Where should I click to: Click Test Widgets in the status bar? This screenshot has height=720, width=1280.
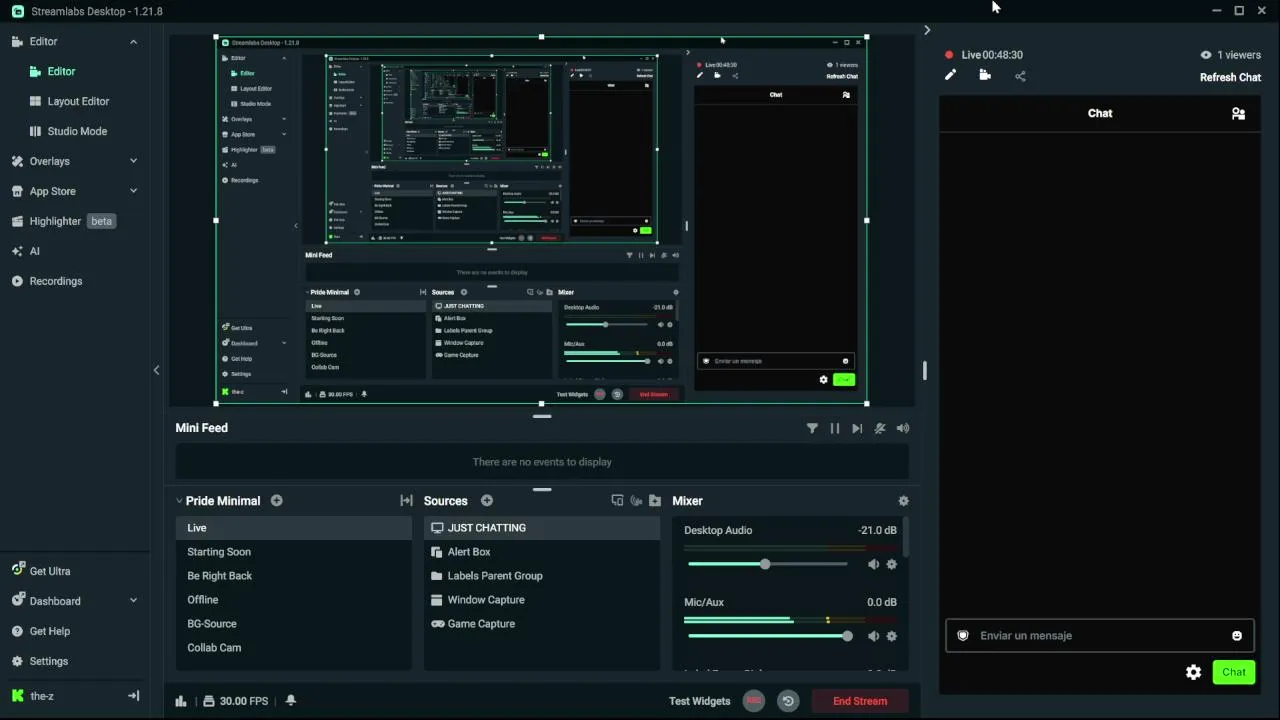pyautogui.click(x=699, y=701)
